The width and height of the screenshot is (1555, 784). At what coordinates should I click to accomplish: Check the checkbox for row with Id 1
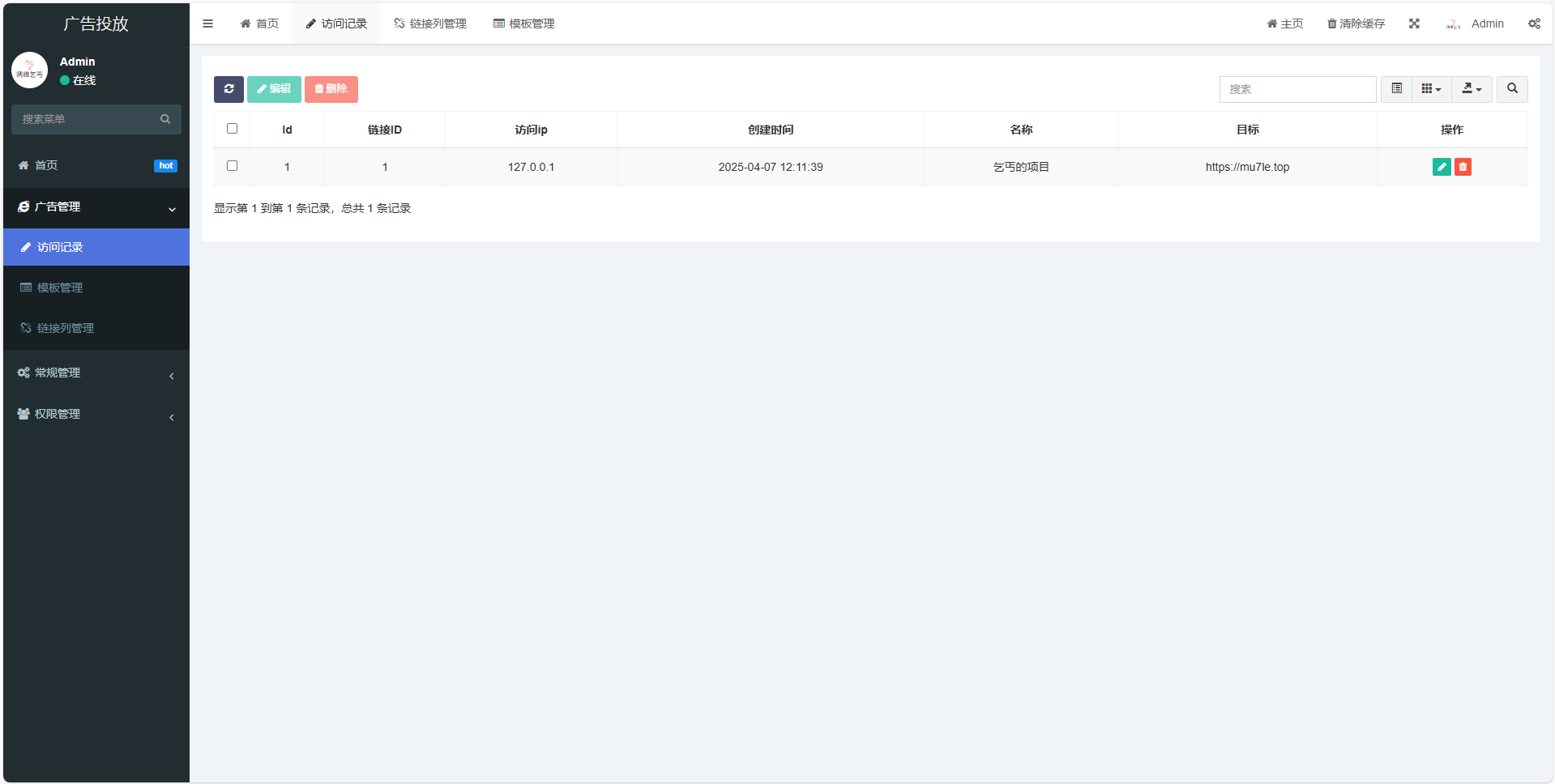point(233,166)
